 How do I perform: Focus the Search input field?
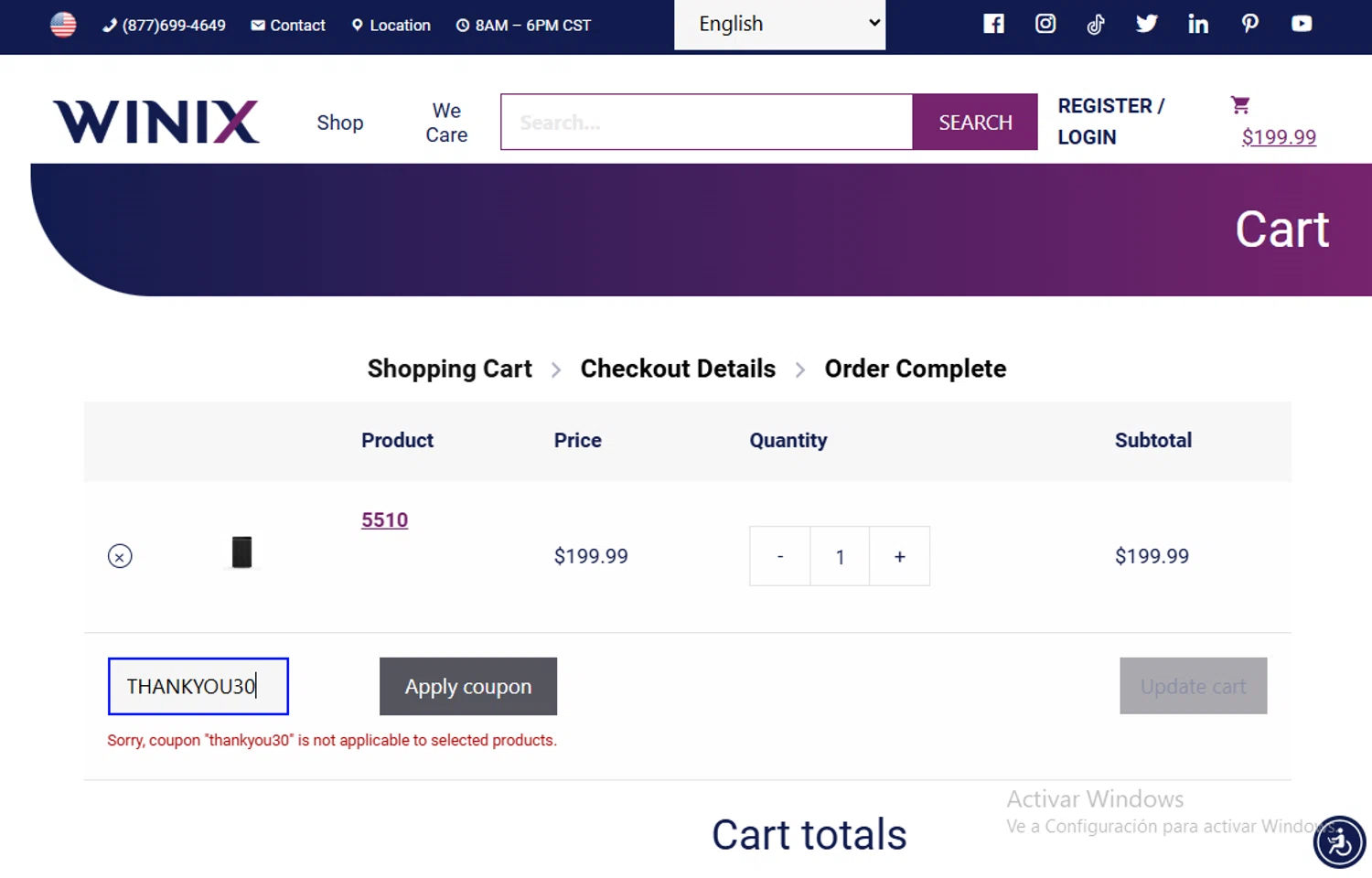(x=706, y=122)
